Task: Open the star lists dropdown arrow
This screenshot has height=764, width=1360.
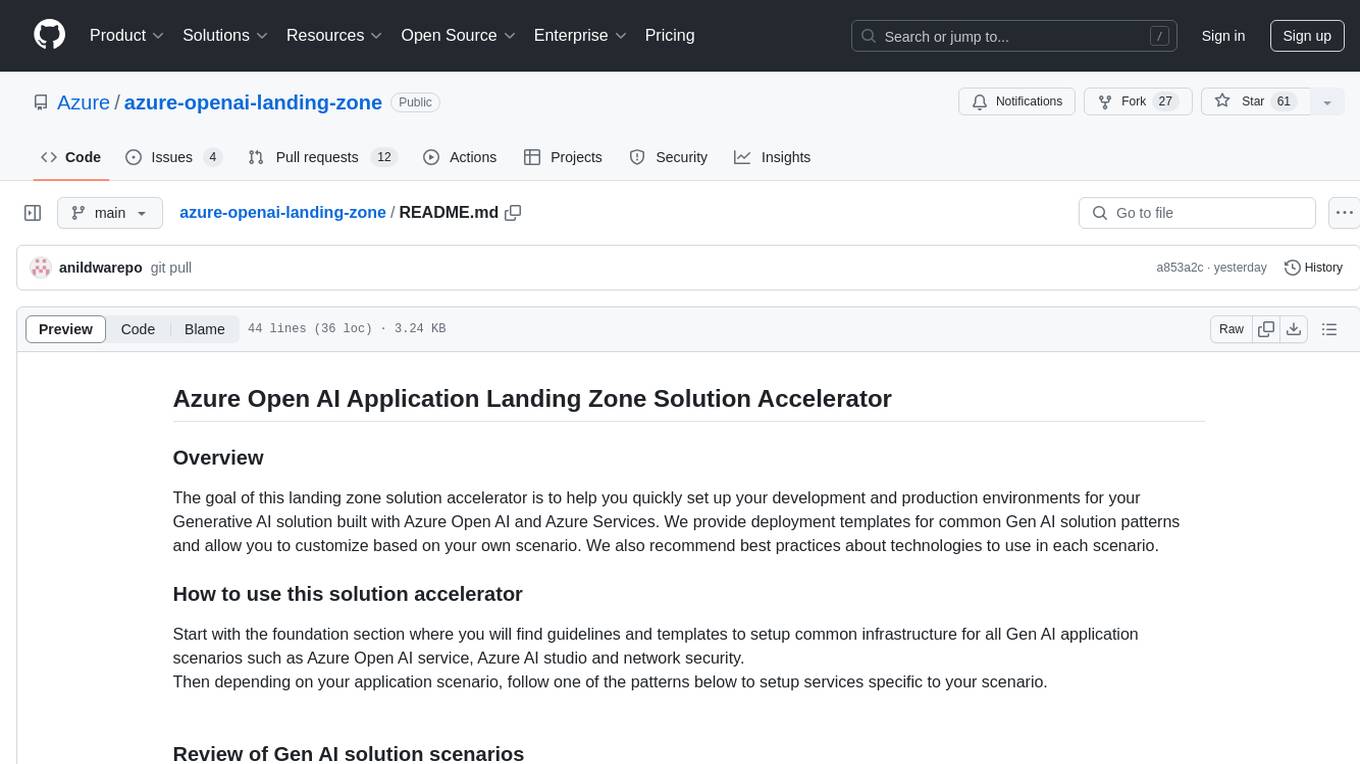Action: tap(1327, 102)
